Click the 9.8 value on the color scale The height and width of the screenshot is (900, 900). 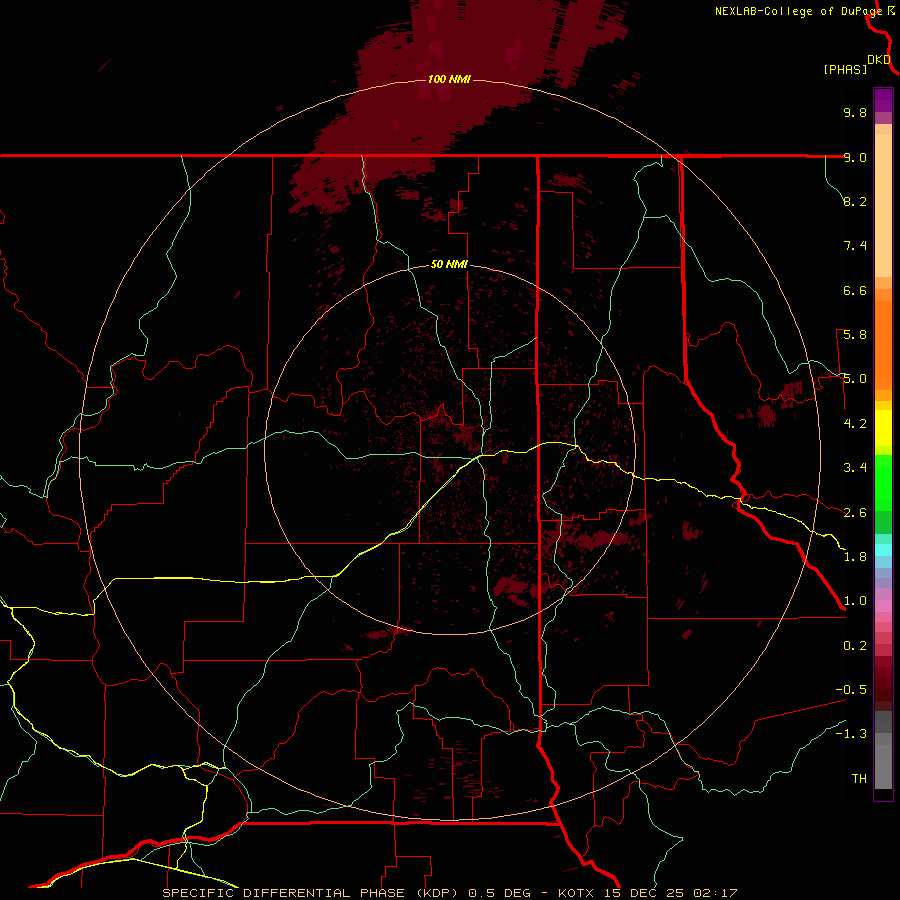(855, 112)
